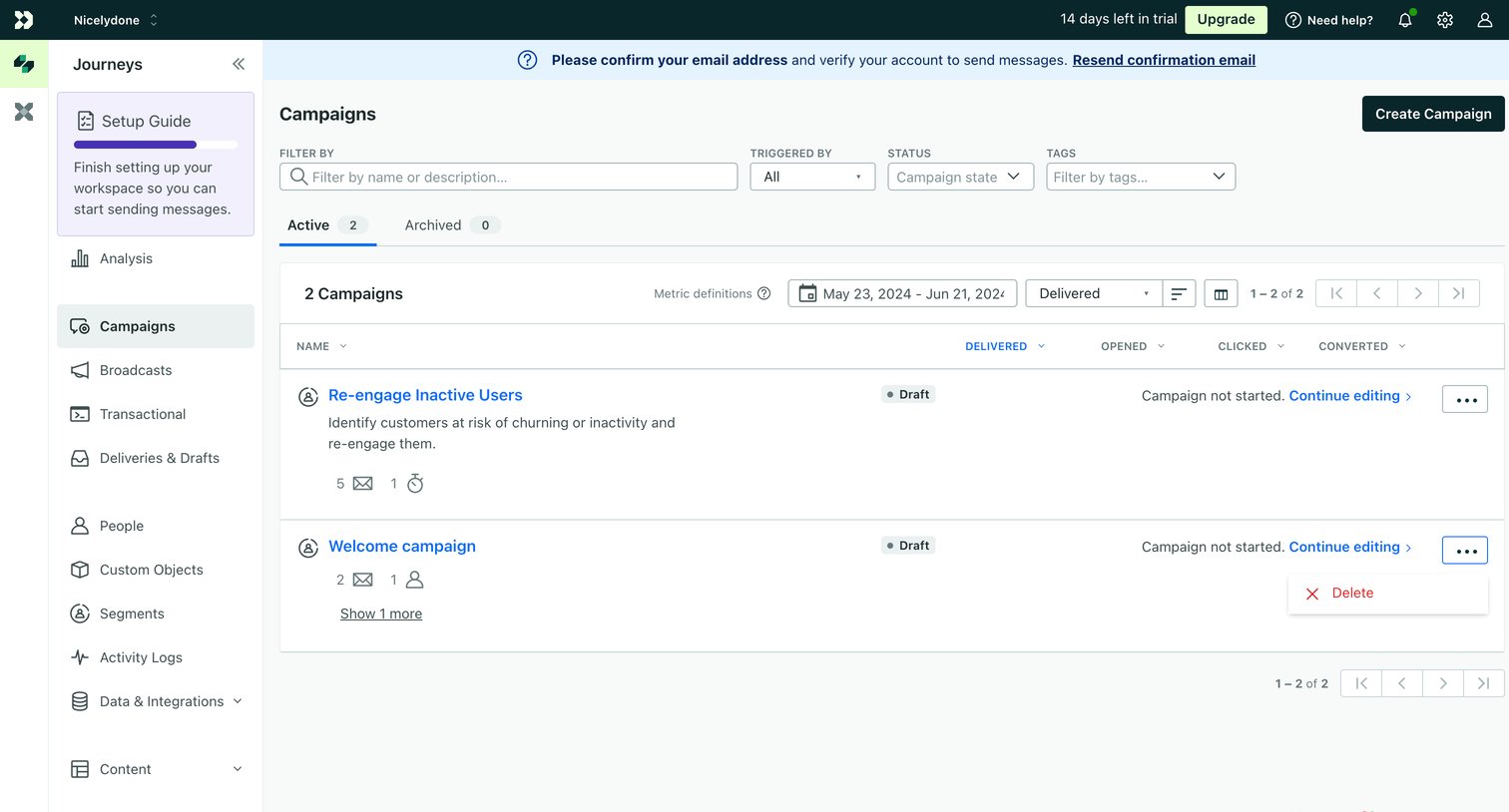Click the delay timer icon for Re-engage campaign
Viewport: 1509px width, 812px height.
(x=415, y=484)
